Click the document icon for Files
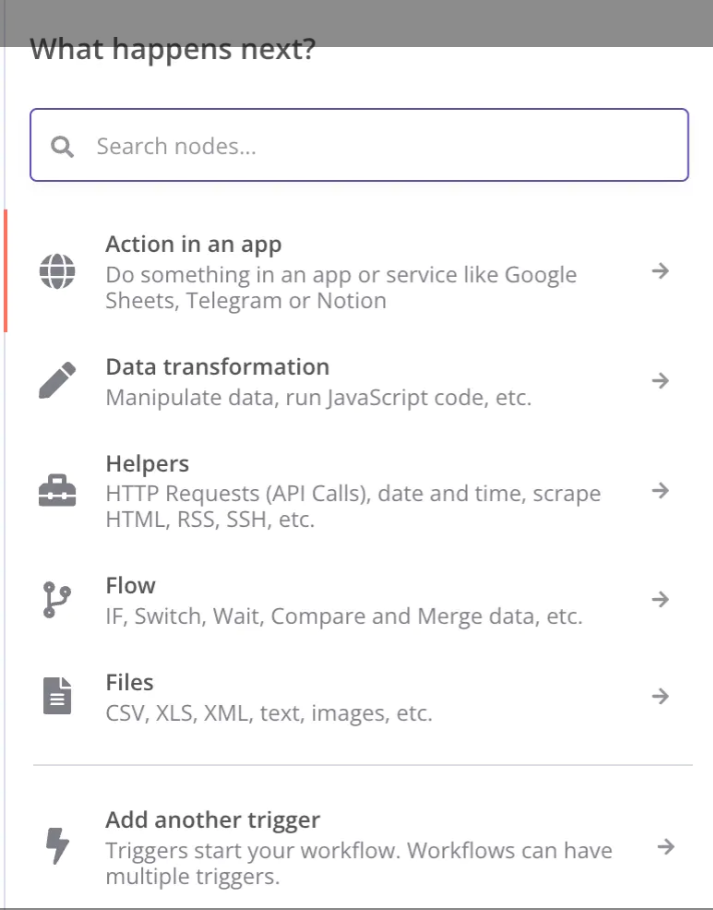 tap(57, 695)
